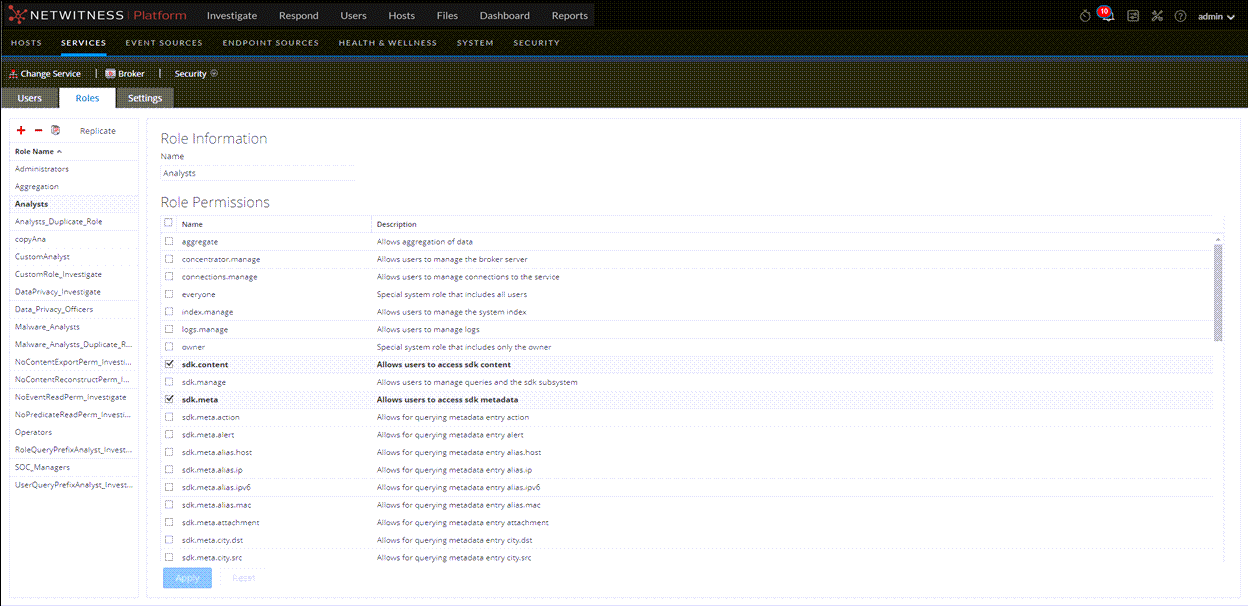Click the red plus add role icon

[x=21, y=131]
